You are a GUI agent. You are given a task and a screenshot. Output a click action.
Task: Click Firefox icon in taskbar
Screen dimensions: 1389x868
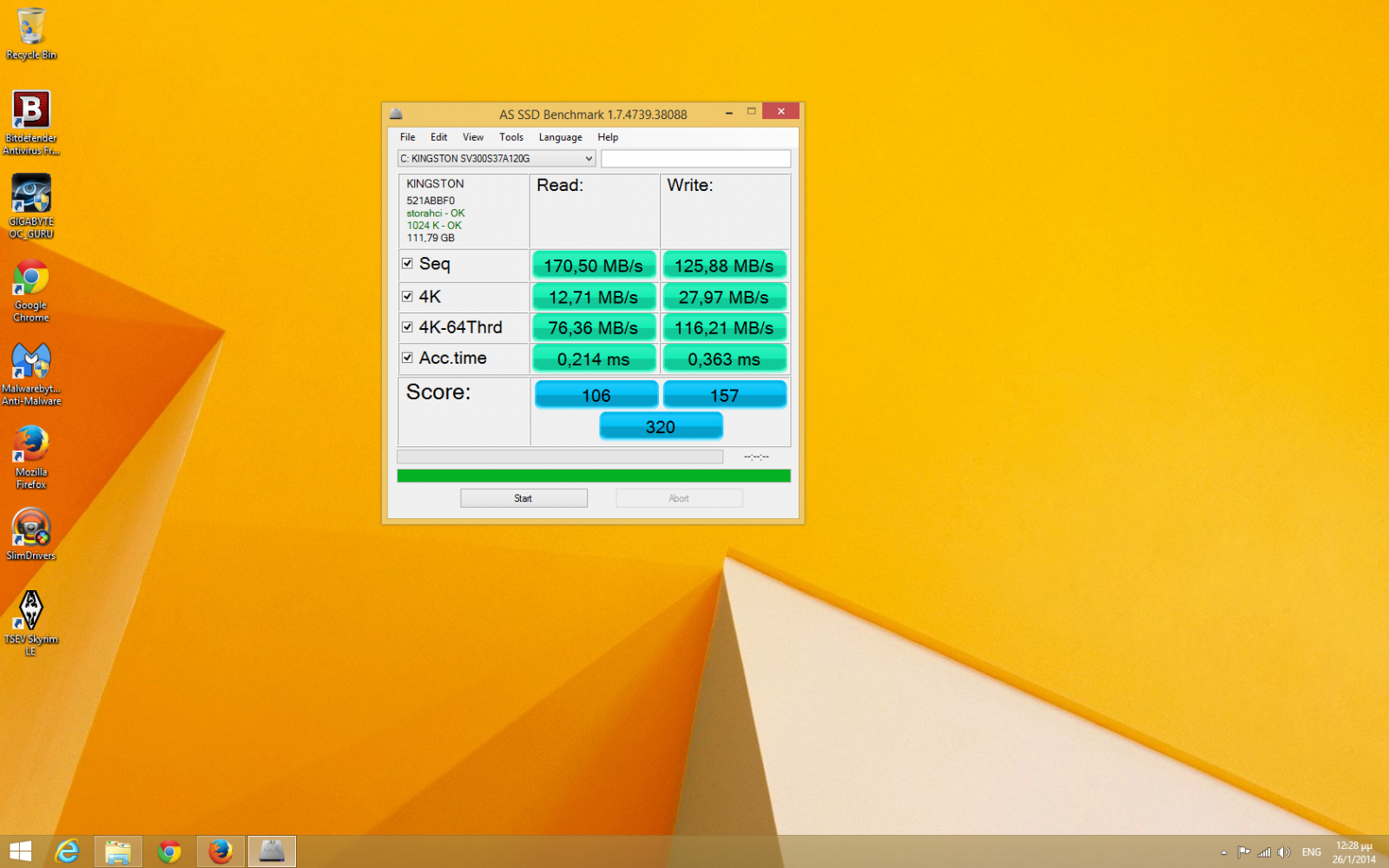pos(221,852)
